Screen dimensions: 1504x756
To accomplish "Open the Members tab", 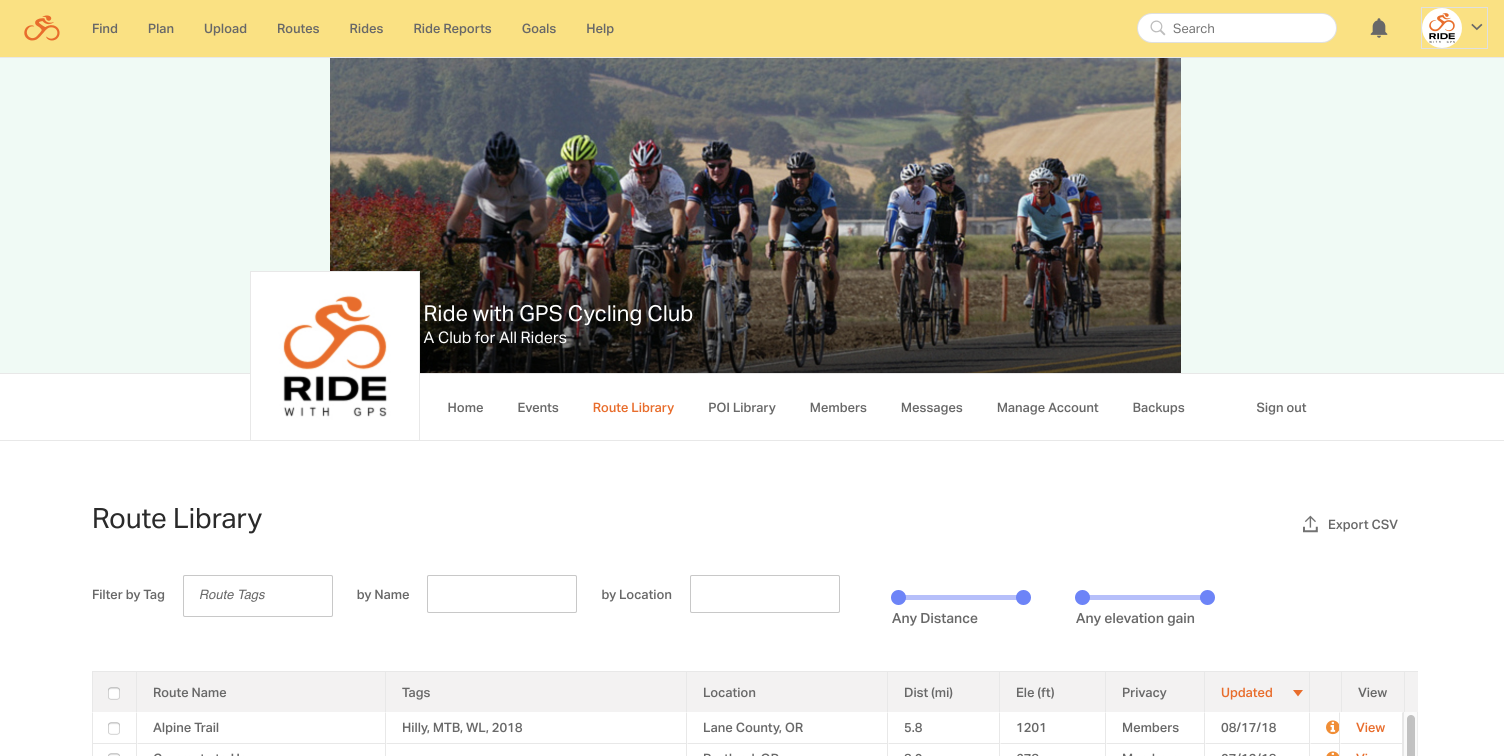I will click(838, 407).
